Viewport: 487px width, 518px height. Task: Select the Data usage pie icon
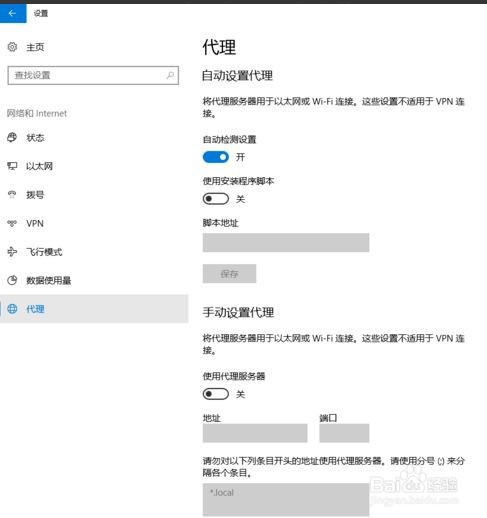(x=12, y=280)
